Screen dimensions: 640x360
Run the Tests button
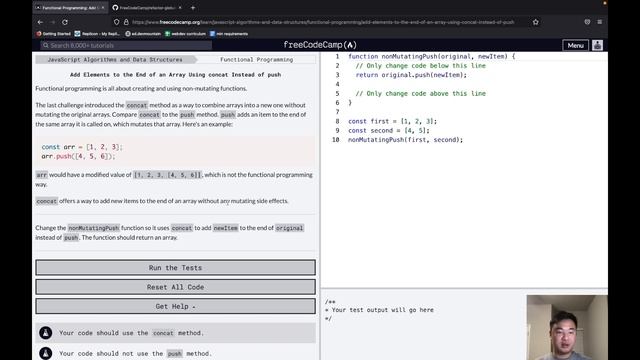[176, 268]
